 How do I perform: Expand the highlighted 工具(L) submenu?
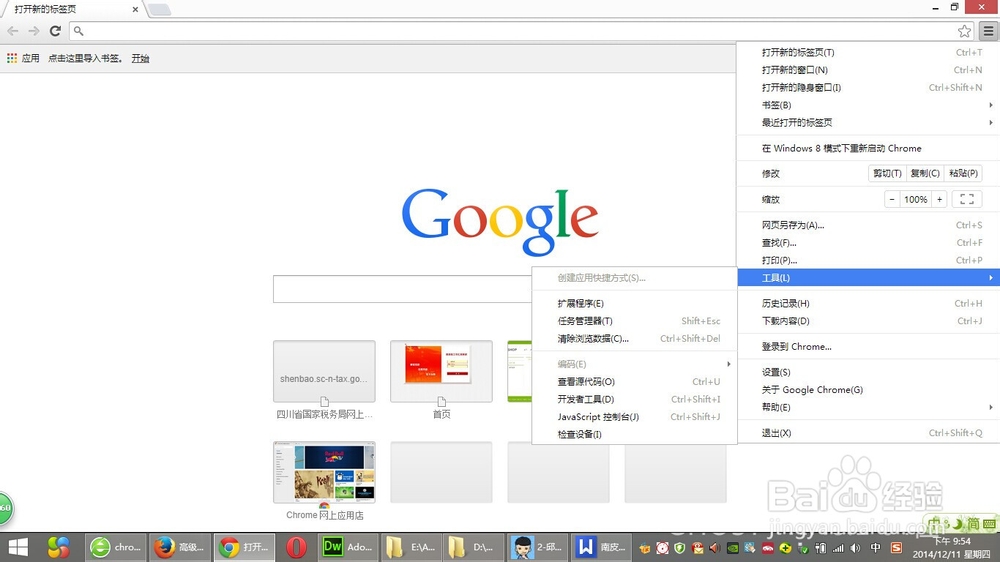click(869, 277)
